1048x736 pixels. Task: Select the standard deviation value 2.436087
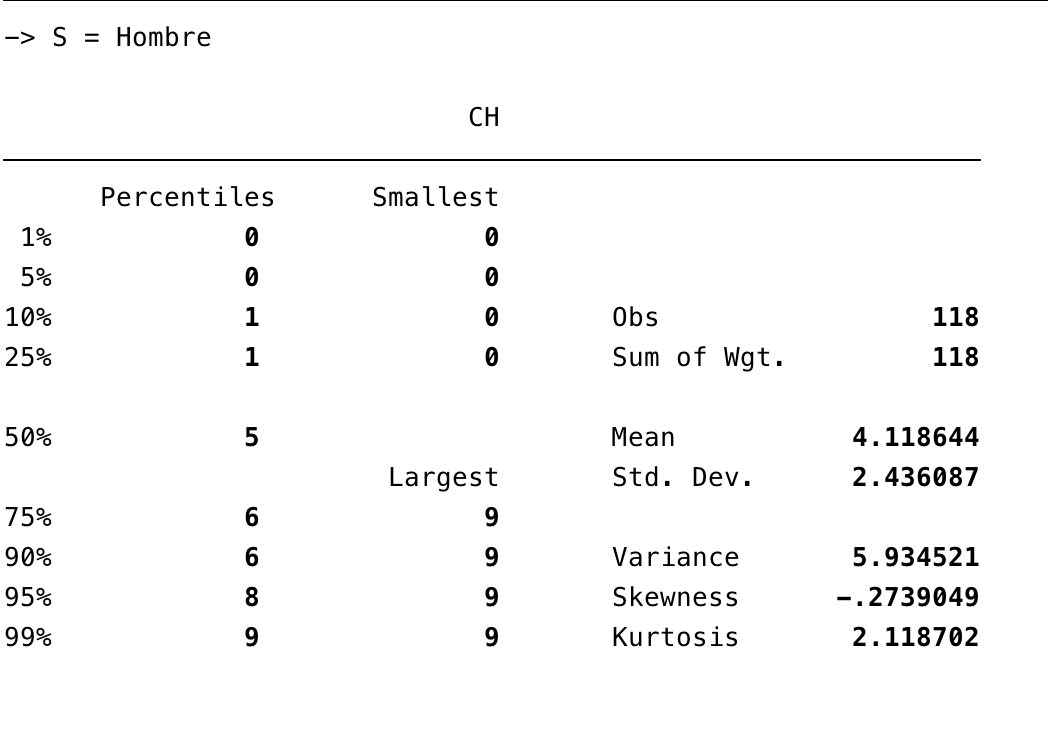[x=915, y=478]
